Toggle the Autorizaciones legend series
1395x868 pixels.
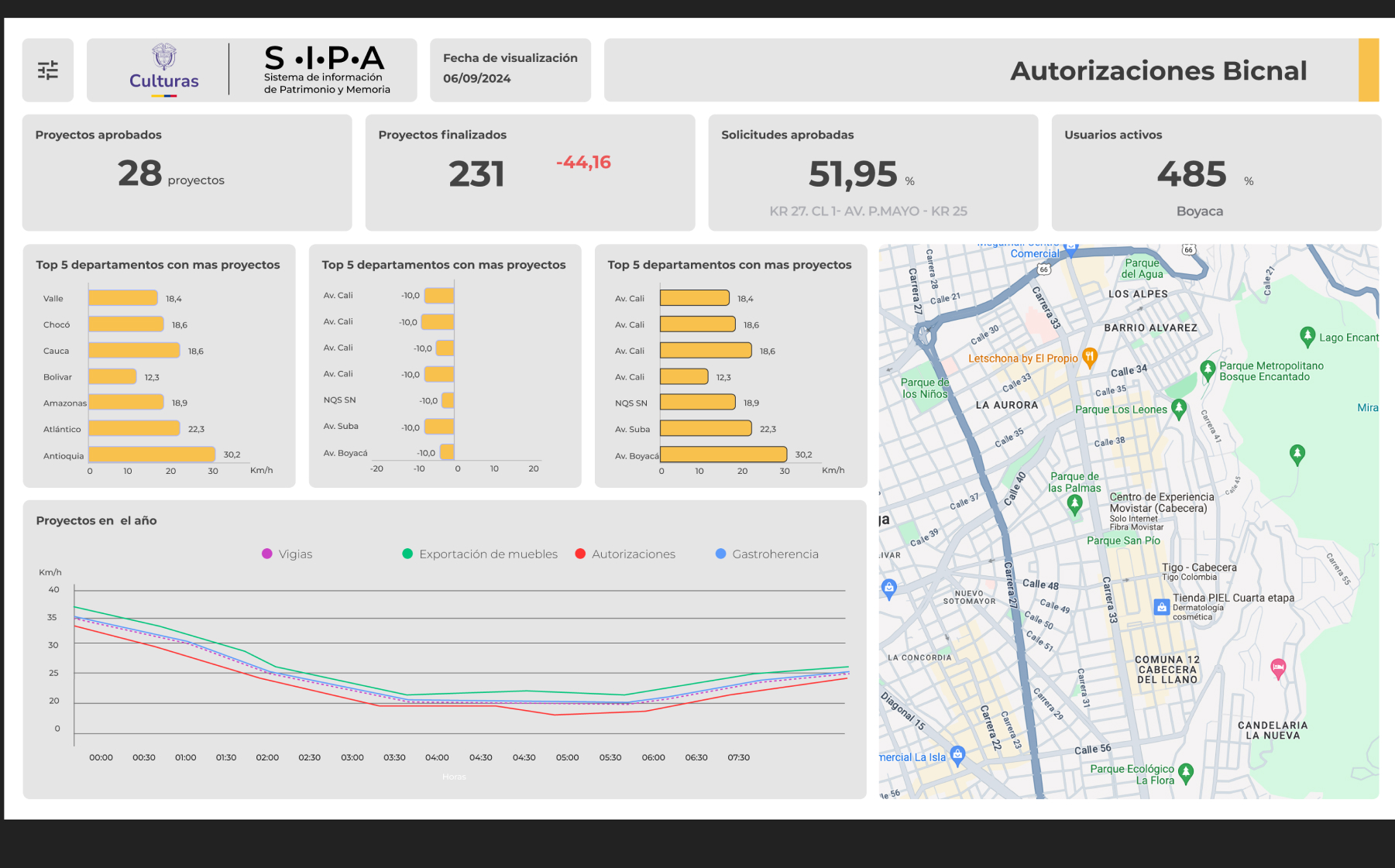(625, 554)
